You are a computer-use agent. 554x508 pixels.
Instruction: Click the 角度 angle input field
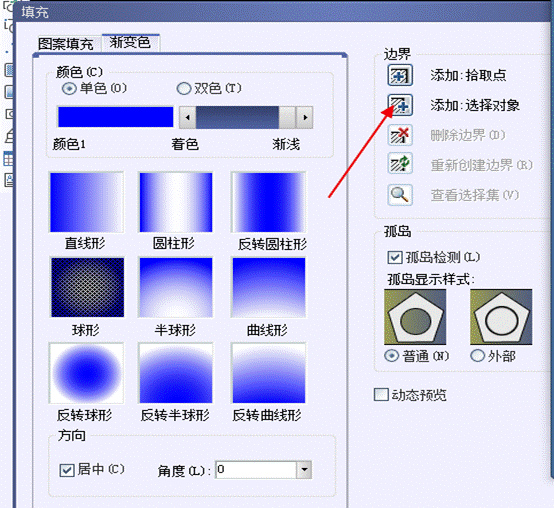(x=256, y=470)
